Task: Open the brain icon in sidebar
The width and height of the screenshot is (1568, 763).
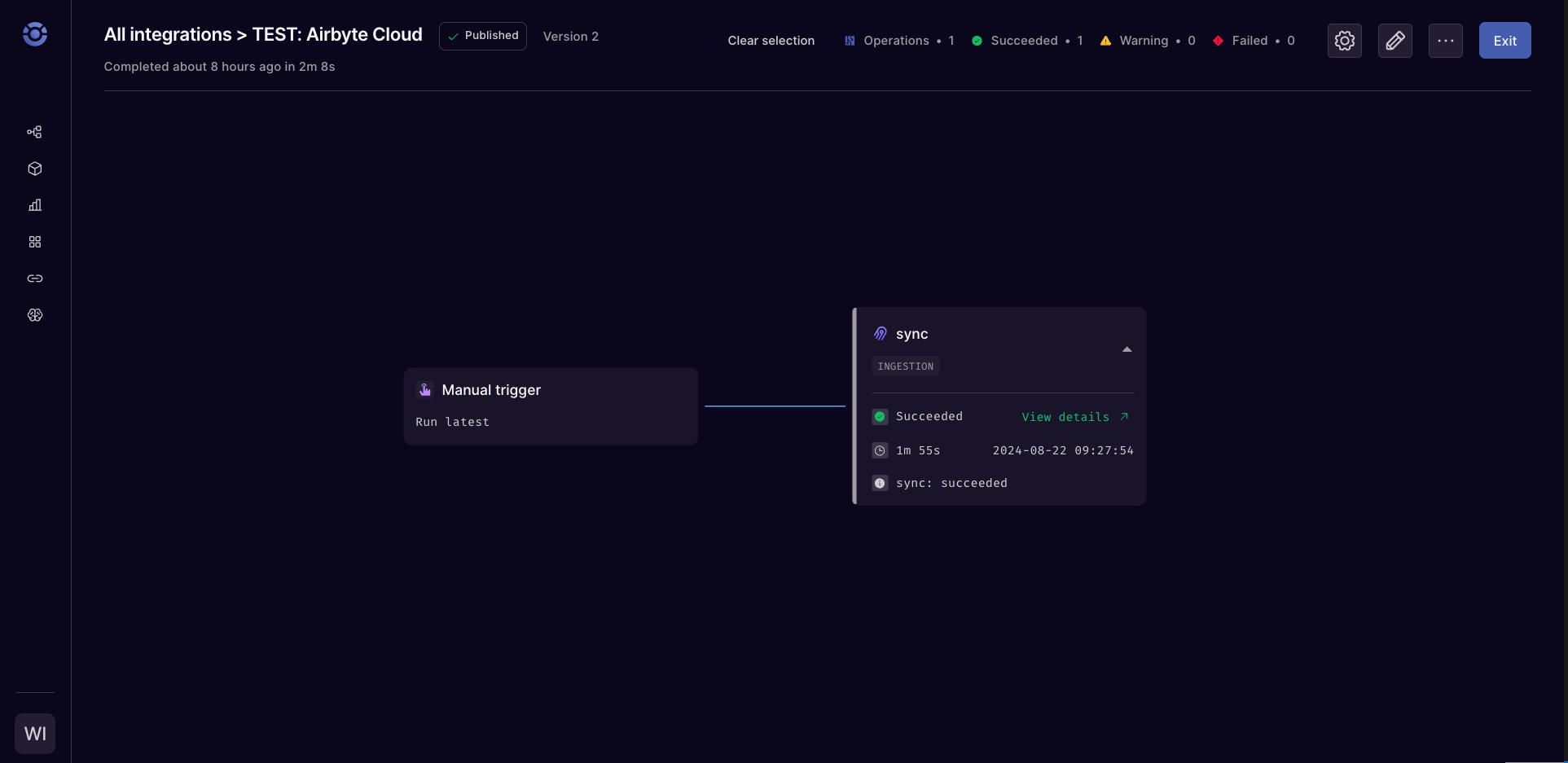Action: (x=35, y=315)
